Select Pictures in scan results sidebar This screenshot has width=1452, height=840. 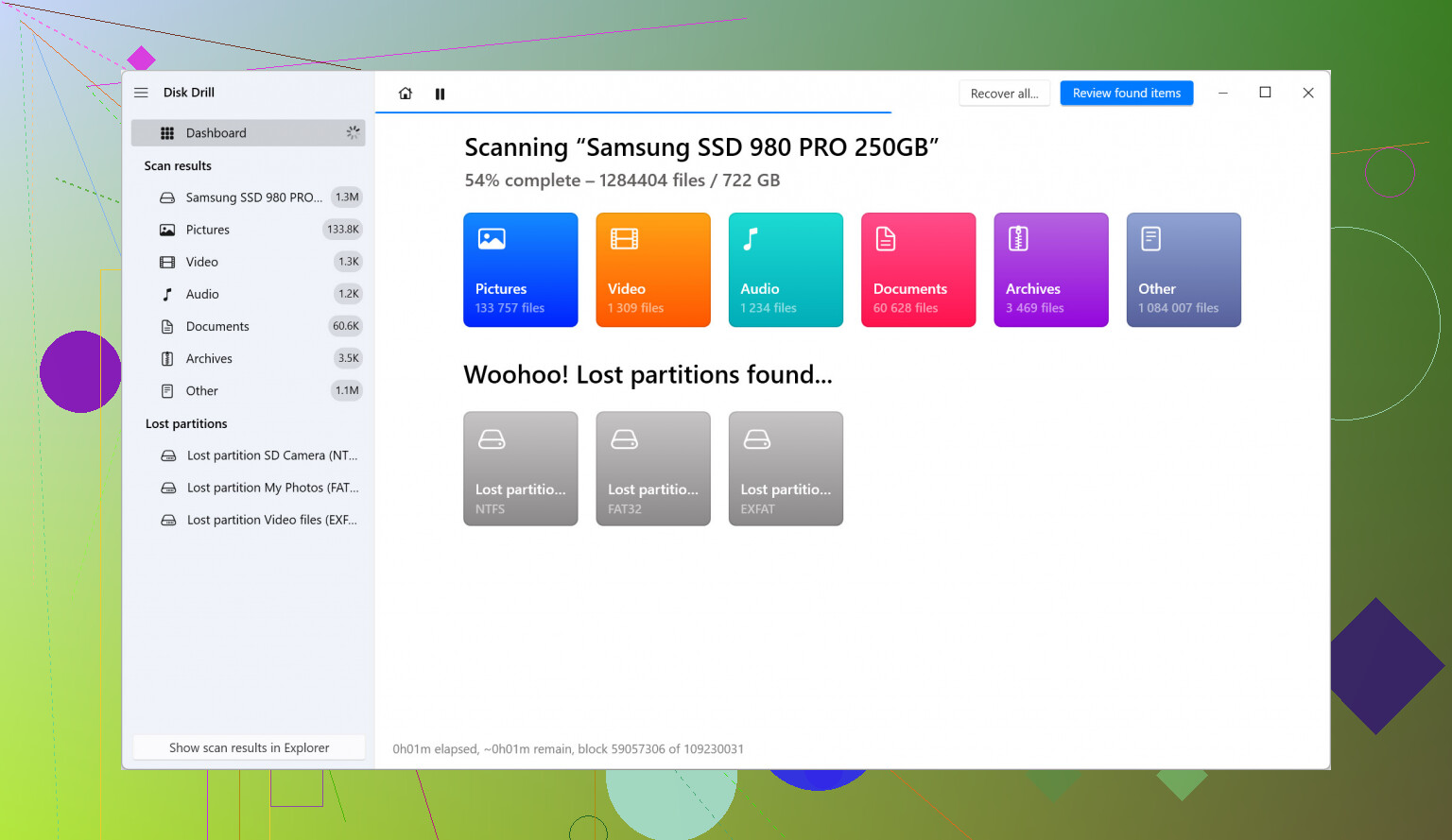coord(248,230)
